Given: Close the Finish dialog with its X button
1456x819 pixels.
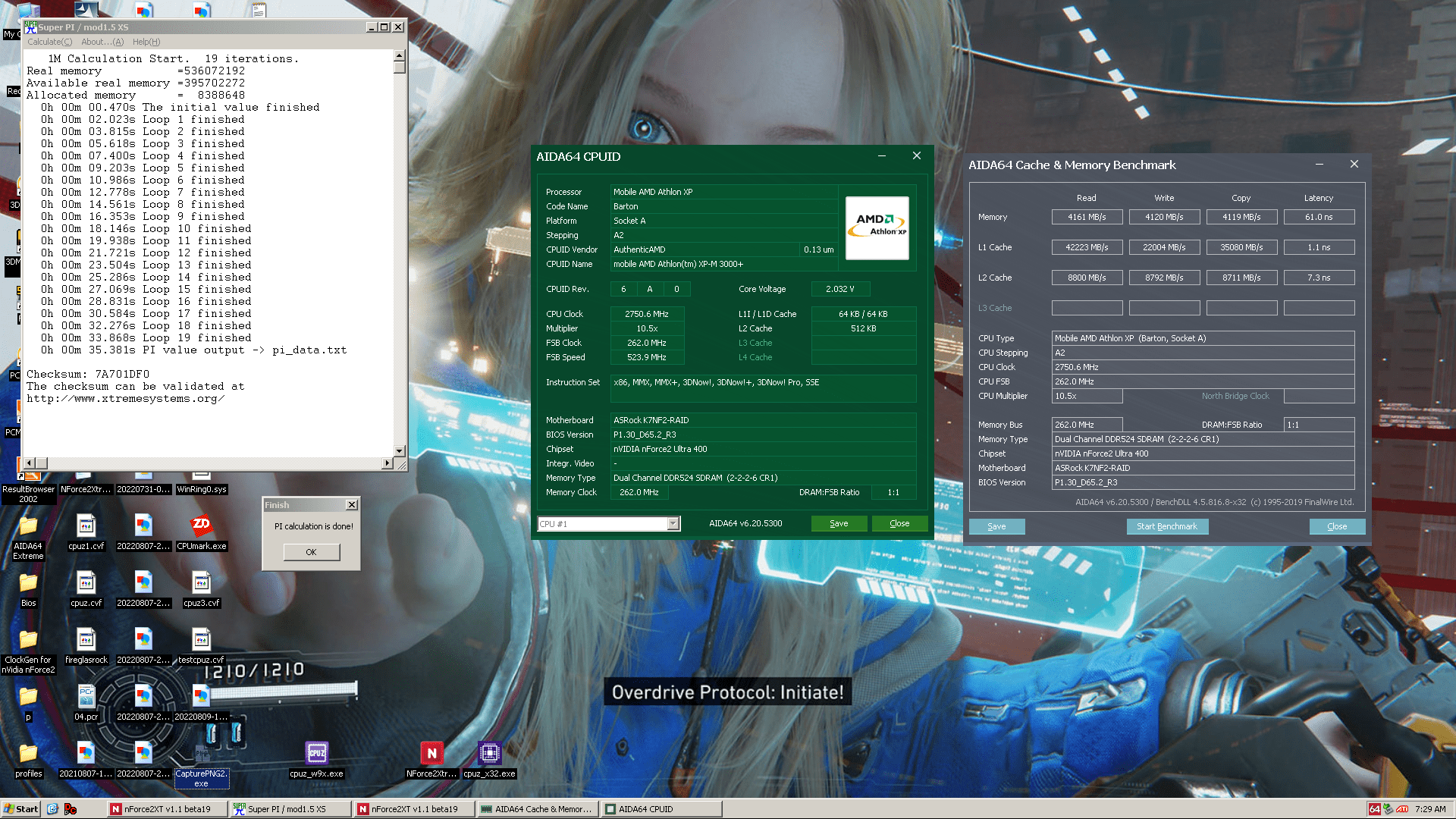Looking at the screenshot, I should pos(352,505).
